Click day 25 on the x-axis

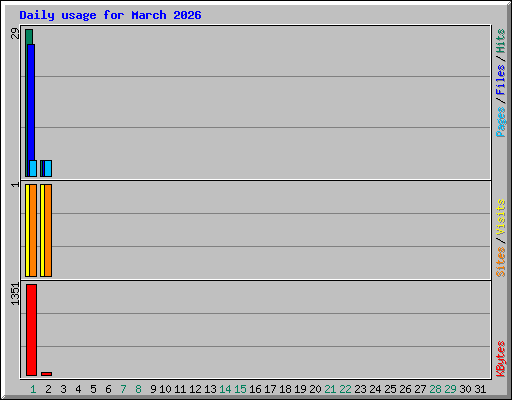tap(390, 389)
